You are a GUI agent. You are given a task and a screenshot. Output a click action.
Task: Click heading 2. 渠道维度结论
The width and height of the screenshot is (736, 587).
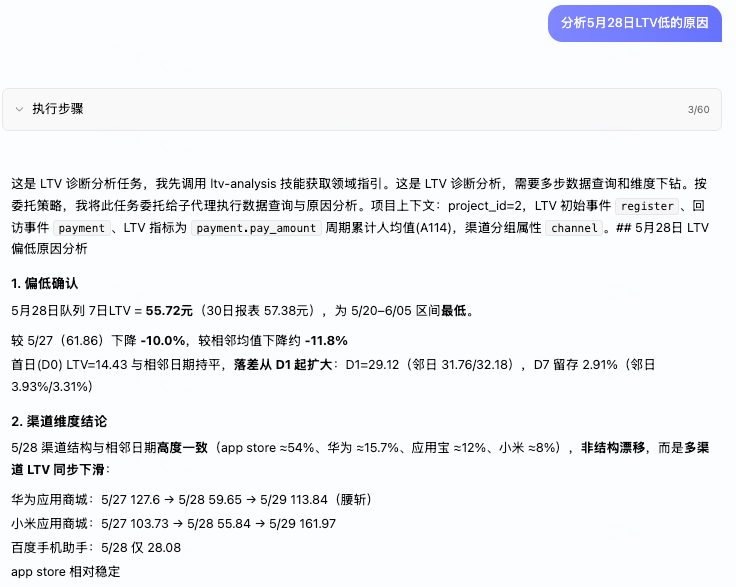(59, 421)
